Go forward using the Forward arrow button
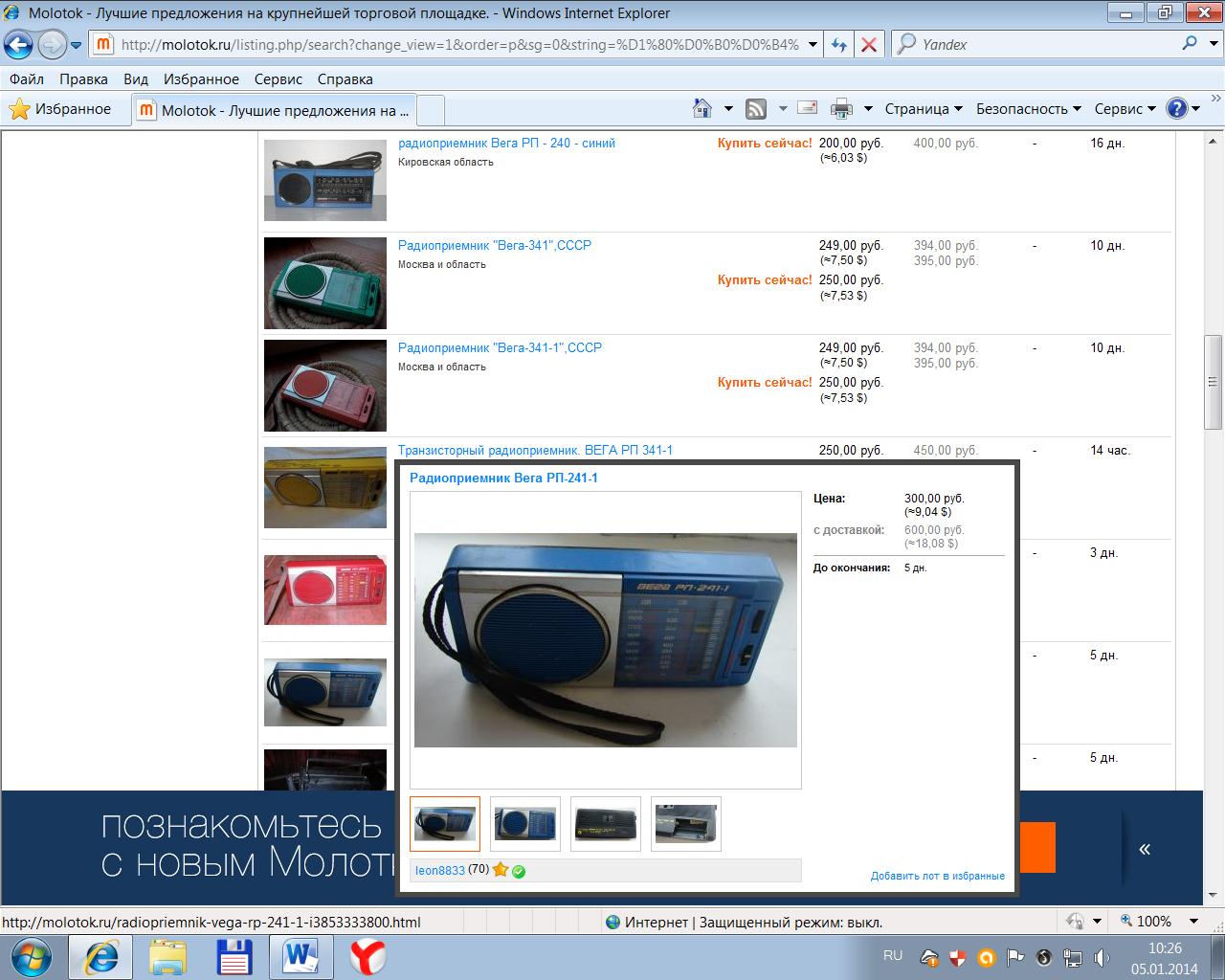The width and height of the screenshot is (1225, 980). pos(52,44)
